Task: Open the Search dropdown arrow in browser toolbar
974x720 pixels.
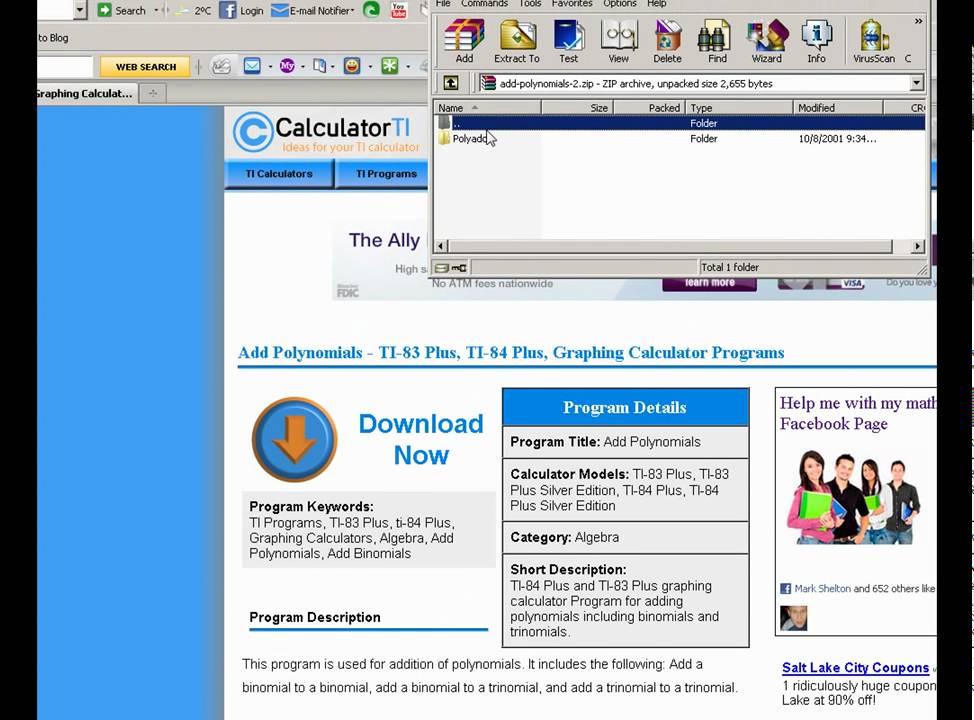Action: point(156,10)
